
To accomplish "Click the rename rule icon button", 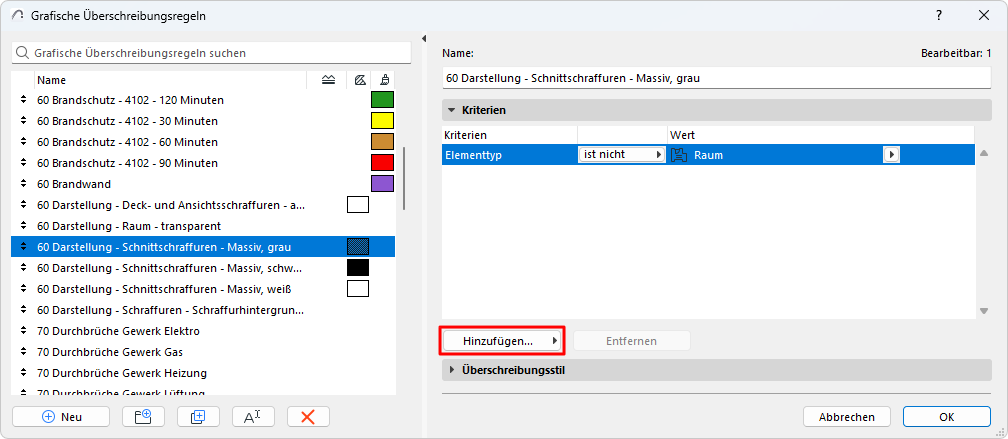I will pyautogui.click(x=253, y=417).
